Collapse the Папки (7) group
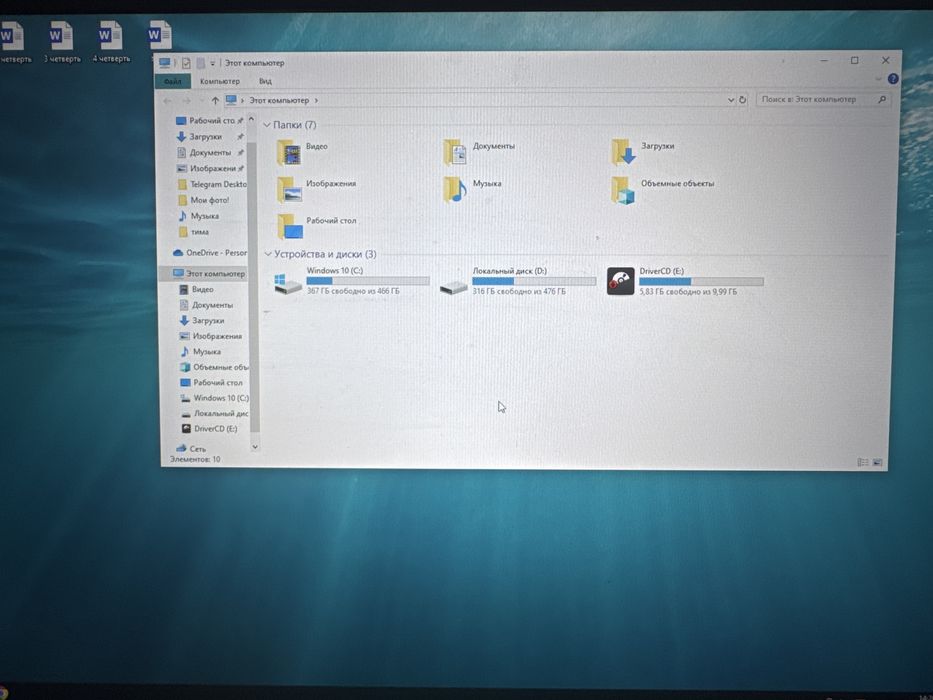 pos(267,125)
